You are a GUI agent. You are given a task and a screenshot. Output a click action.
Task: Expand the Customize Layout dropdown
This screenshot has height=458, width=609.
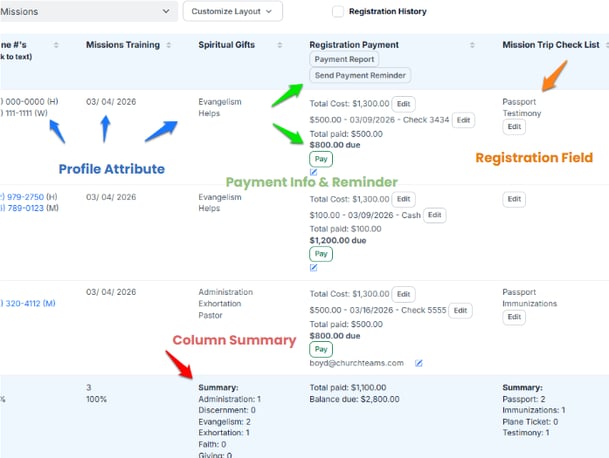(x=232, y=12)
